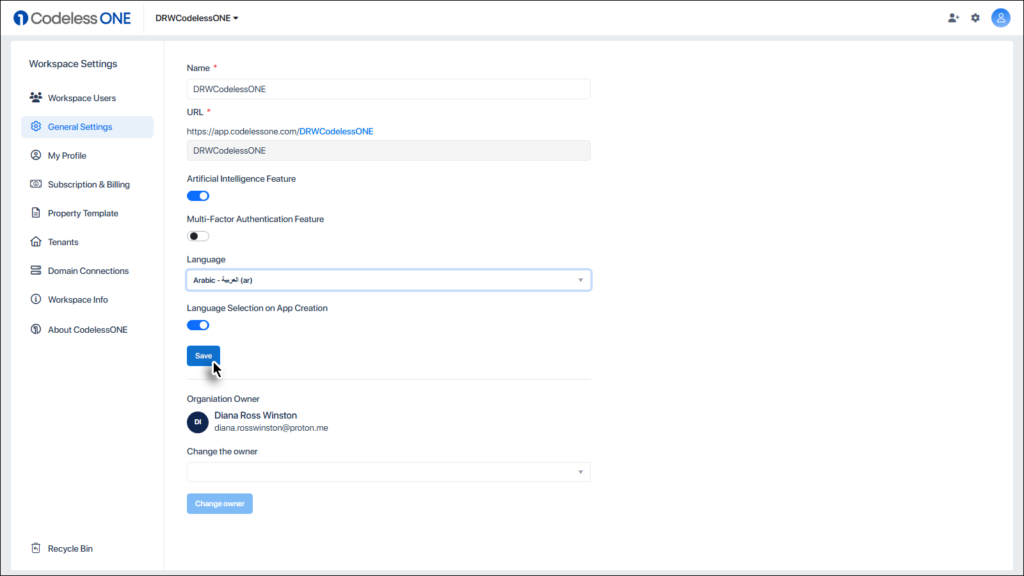
Task: Select General Settings menu item
Action: pyautogui.click(x=87, y=127)
